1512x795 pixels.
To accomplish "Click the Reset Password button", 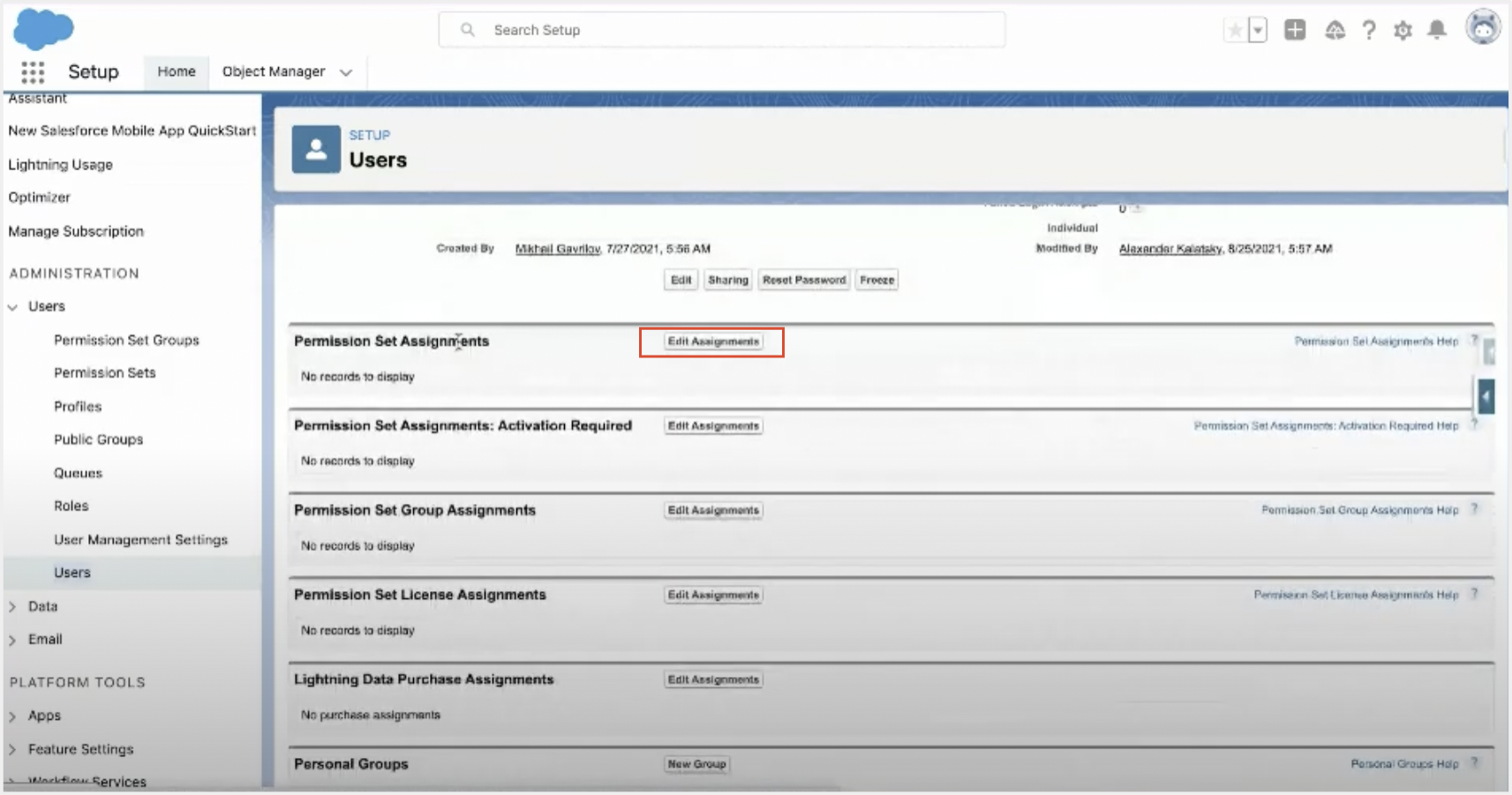I will coord(804,281).
